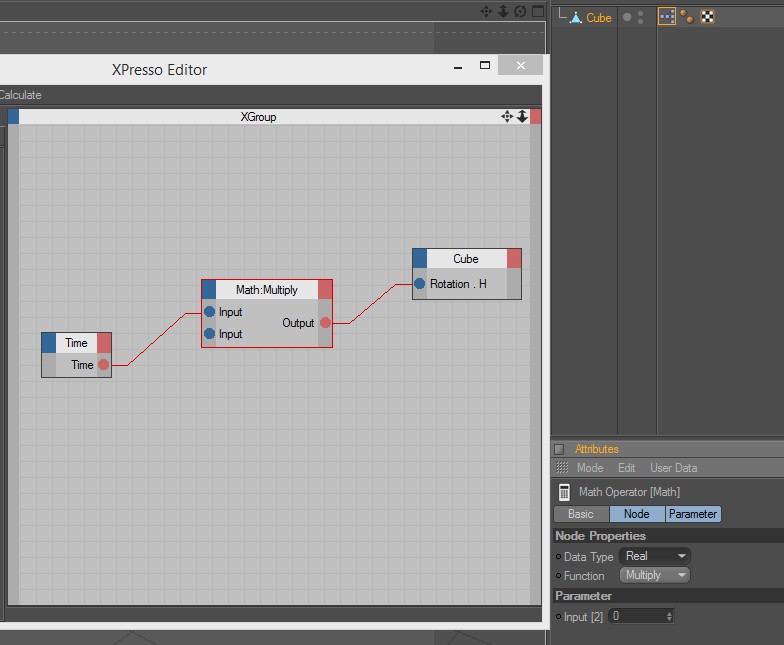Select the checkerboard texture tag on Cube

coord(708,17)
